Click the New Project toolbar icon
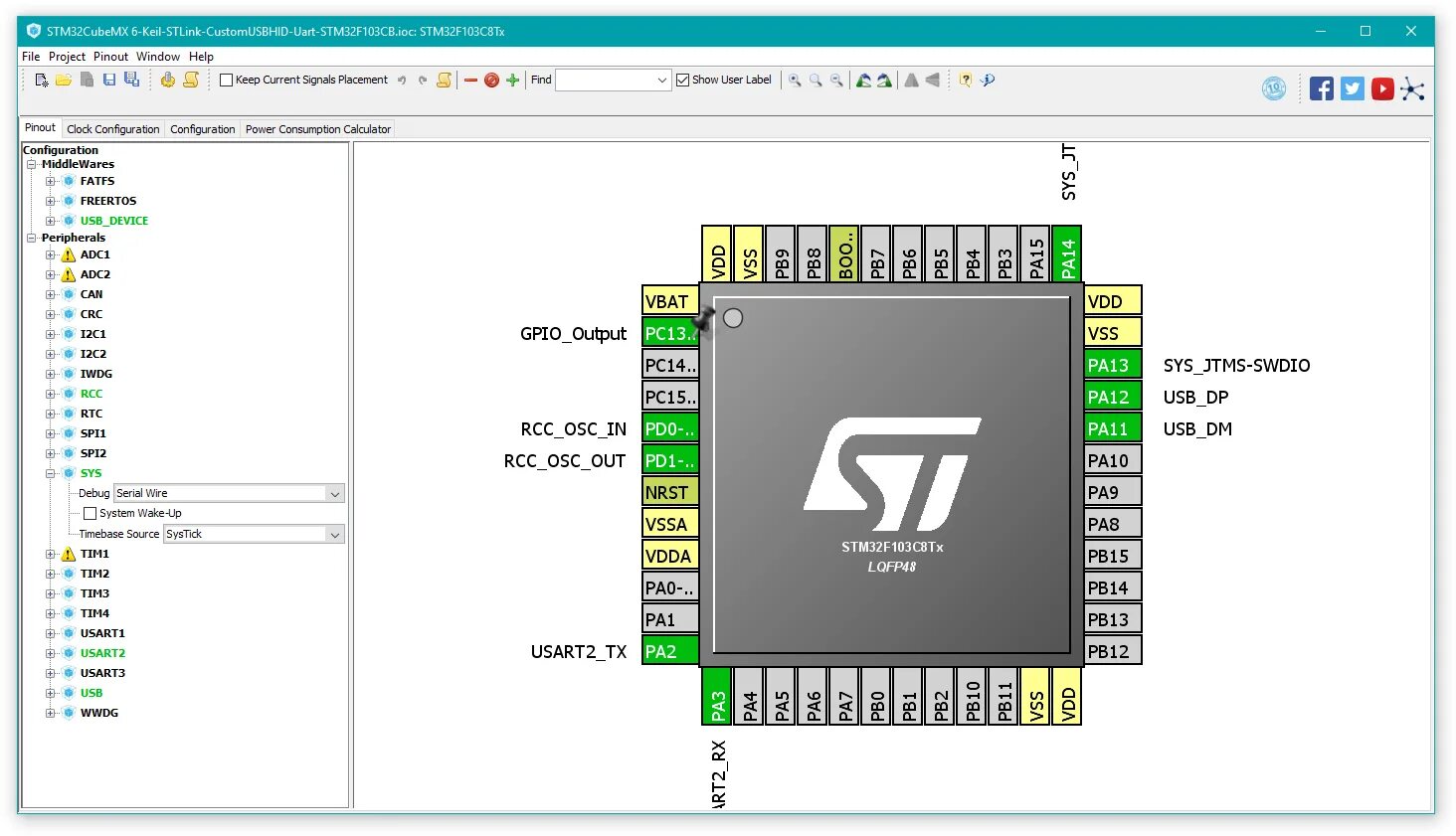This screenshot has width=1456, height=836. click(42, 80)
